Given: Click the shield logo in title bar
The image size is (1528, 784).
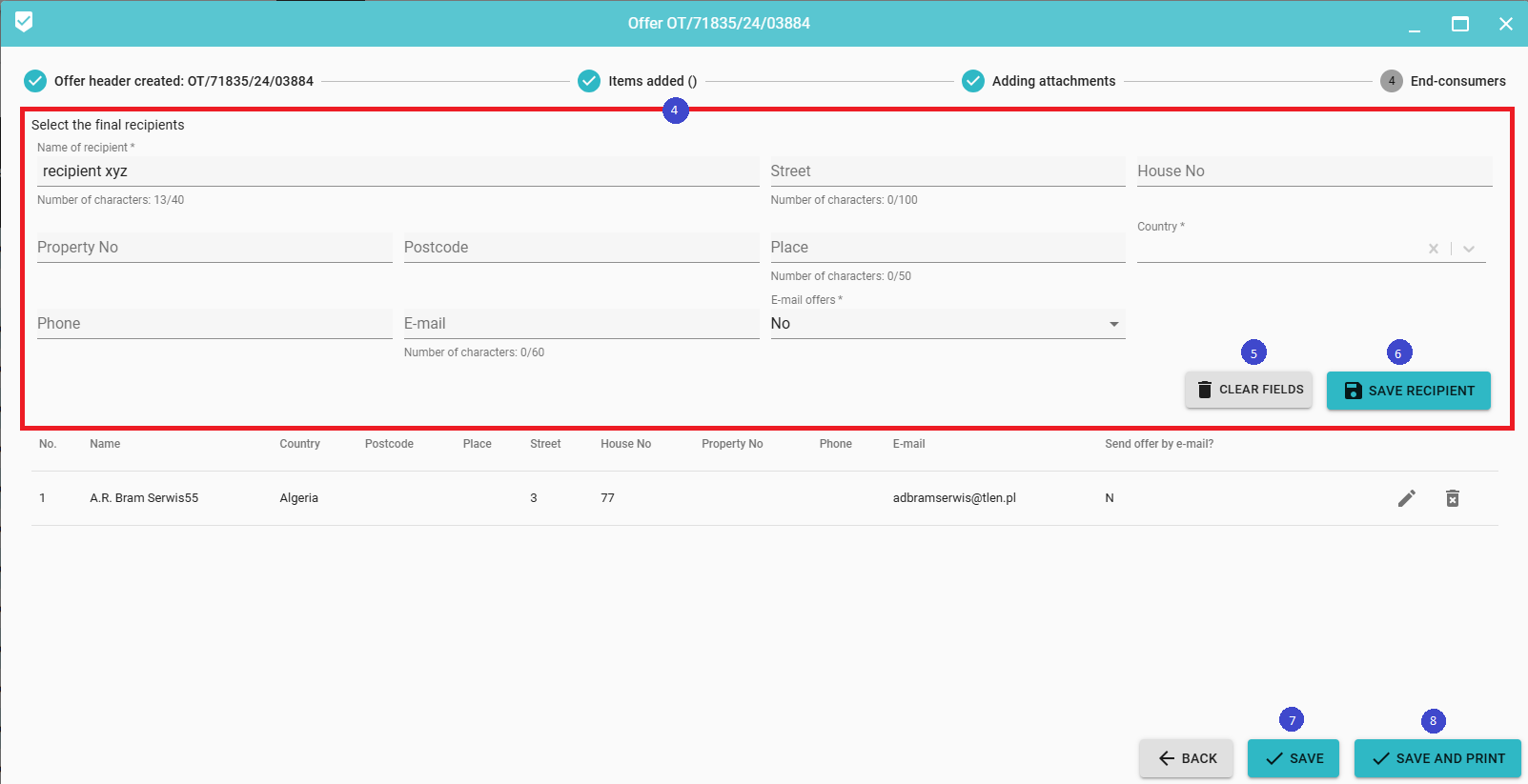Looking at the screenshot, I should [24, 22].
